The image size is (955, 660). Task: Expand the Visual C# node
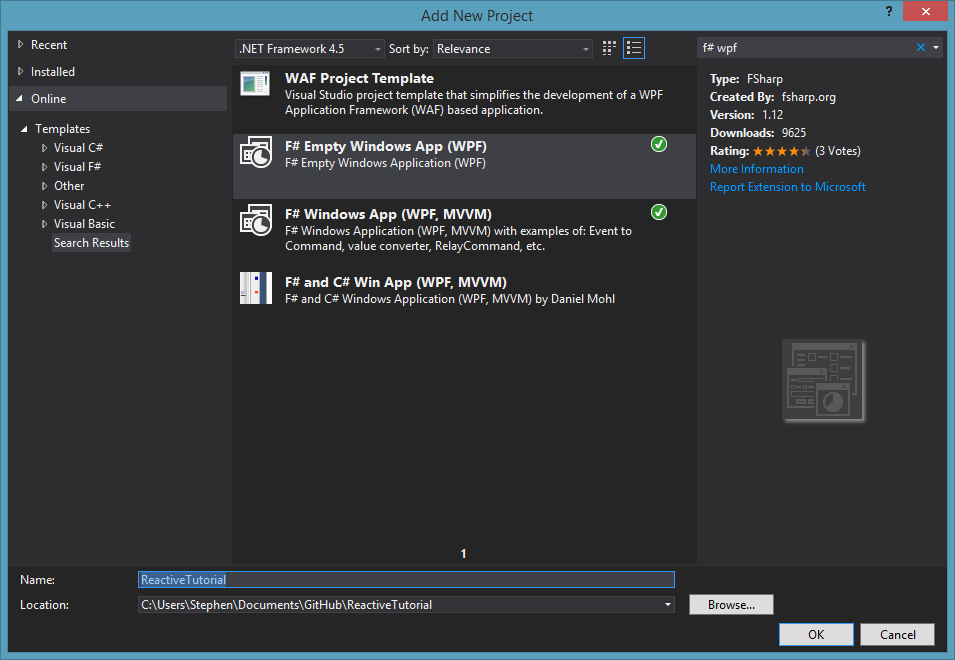tap(44, 148)
